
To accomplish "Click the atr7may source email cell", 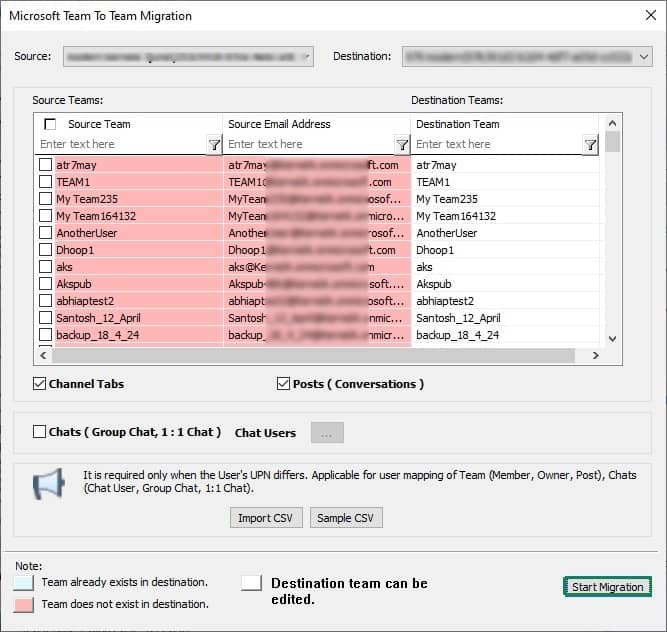I will [317, 165].
